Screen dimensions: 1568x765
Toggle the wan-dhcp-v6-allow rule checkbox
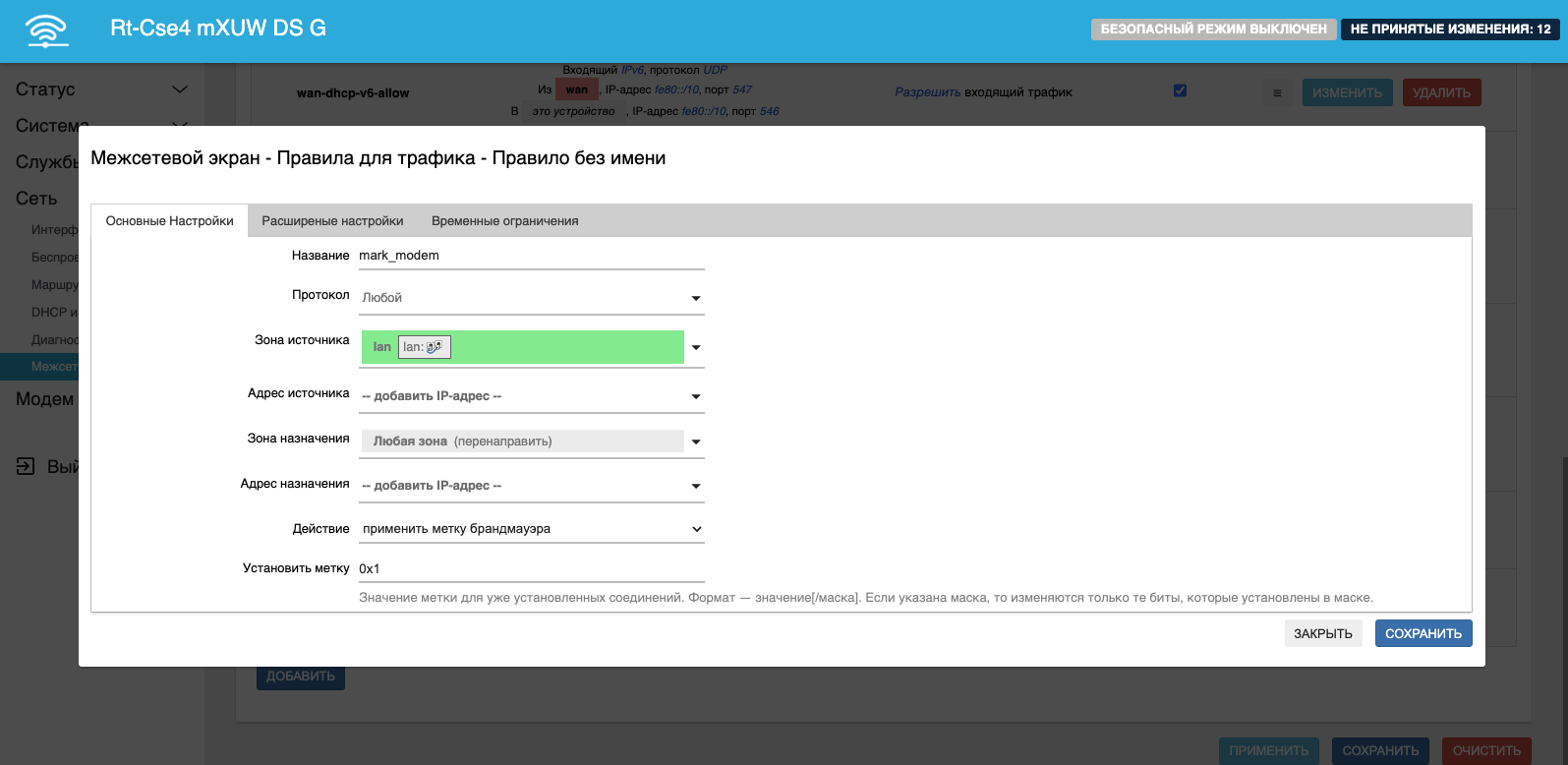[x=1180, y=90]
